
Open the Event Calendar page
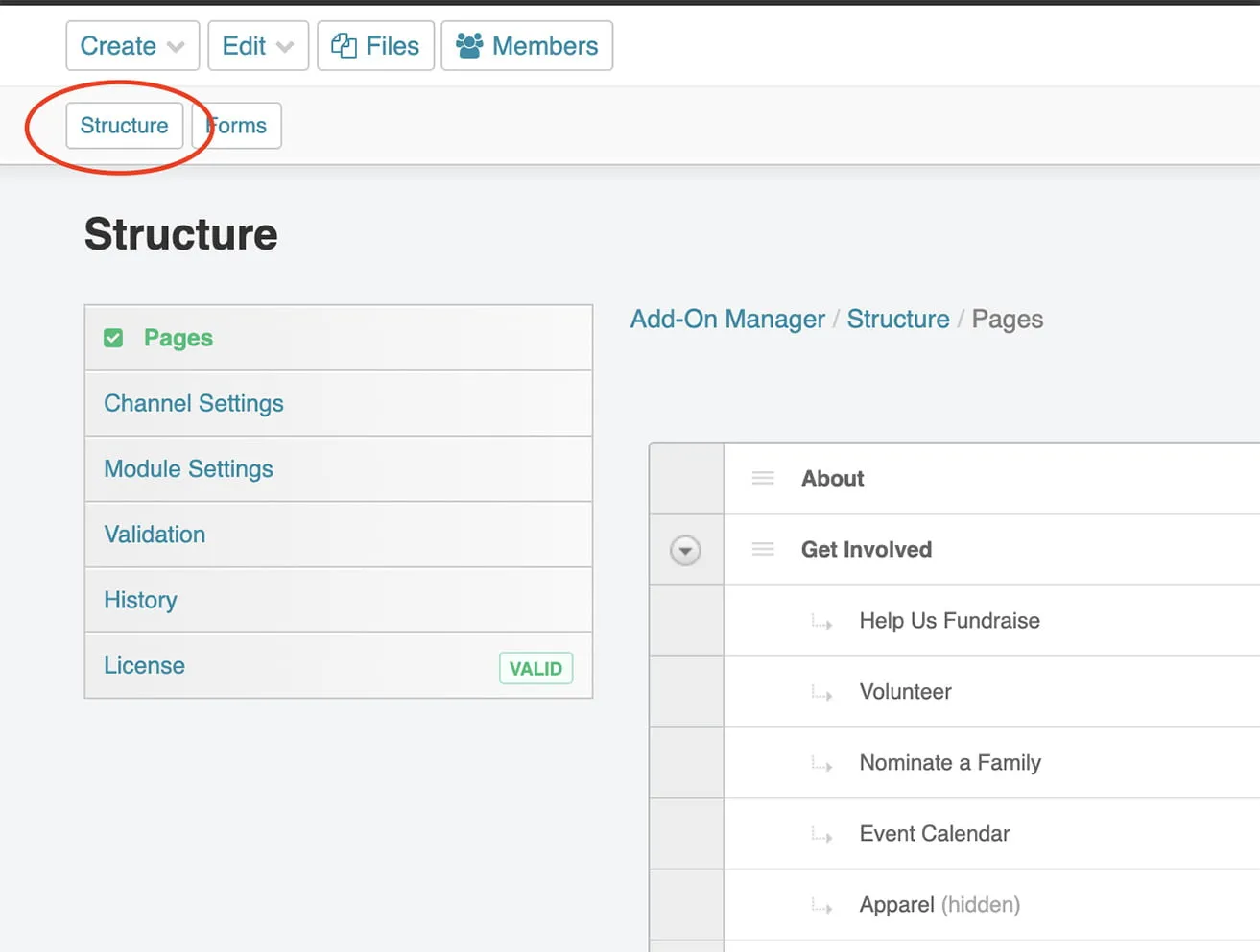coord(935,834)
